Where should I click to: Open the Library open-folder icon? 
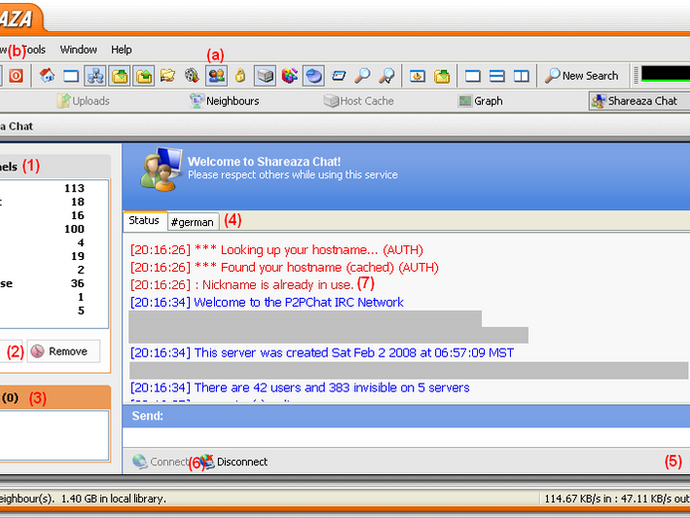click(167, 76)
